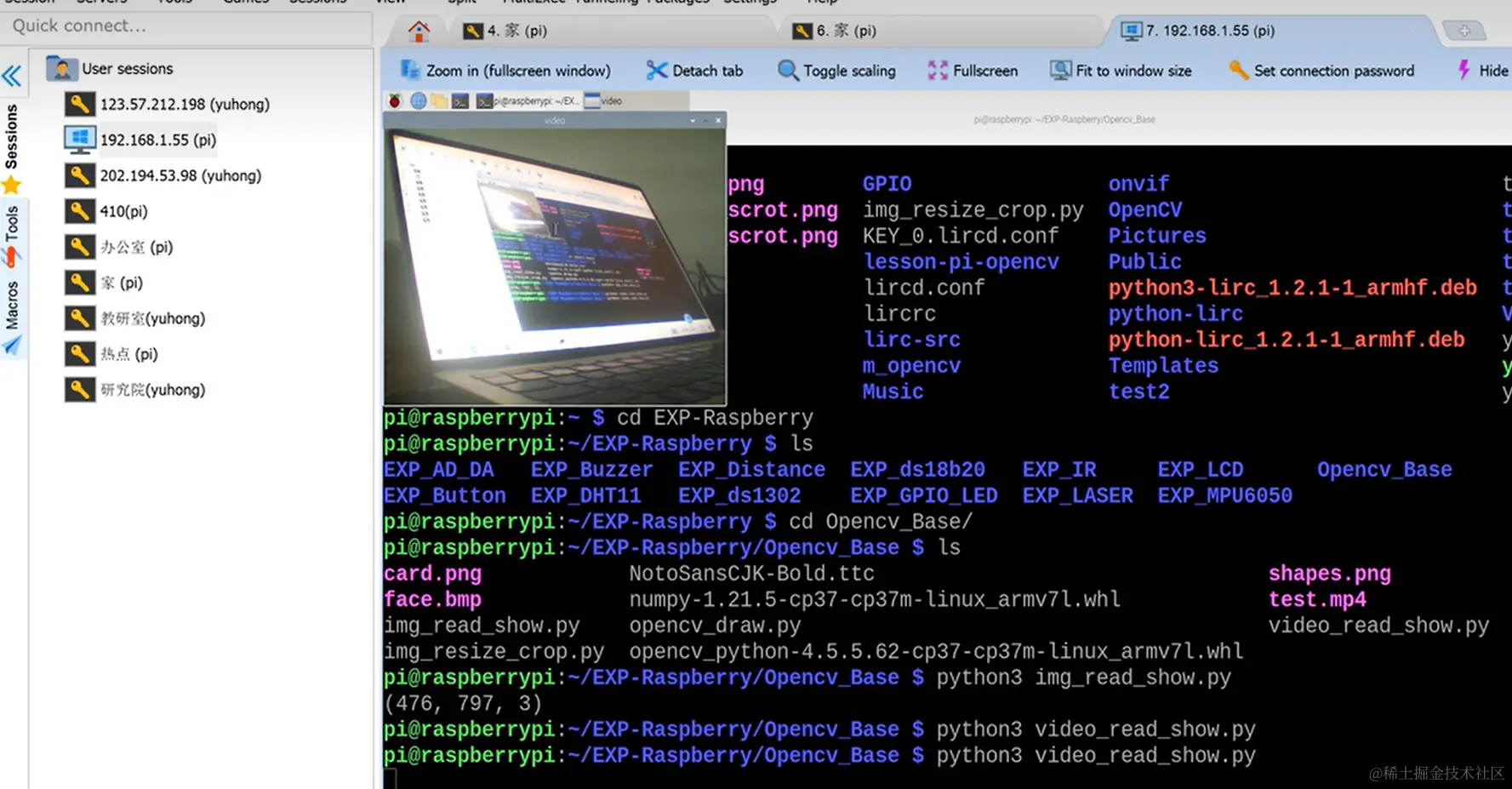This screenshot has width=1512, height=789.
Task: Switch to the Sessions sidebar tab
Action: click(x=12, y=136)
